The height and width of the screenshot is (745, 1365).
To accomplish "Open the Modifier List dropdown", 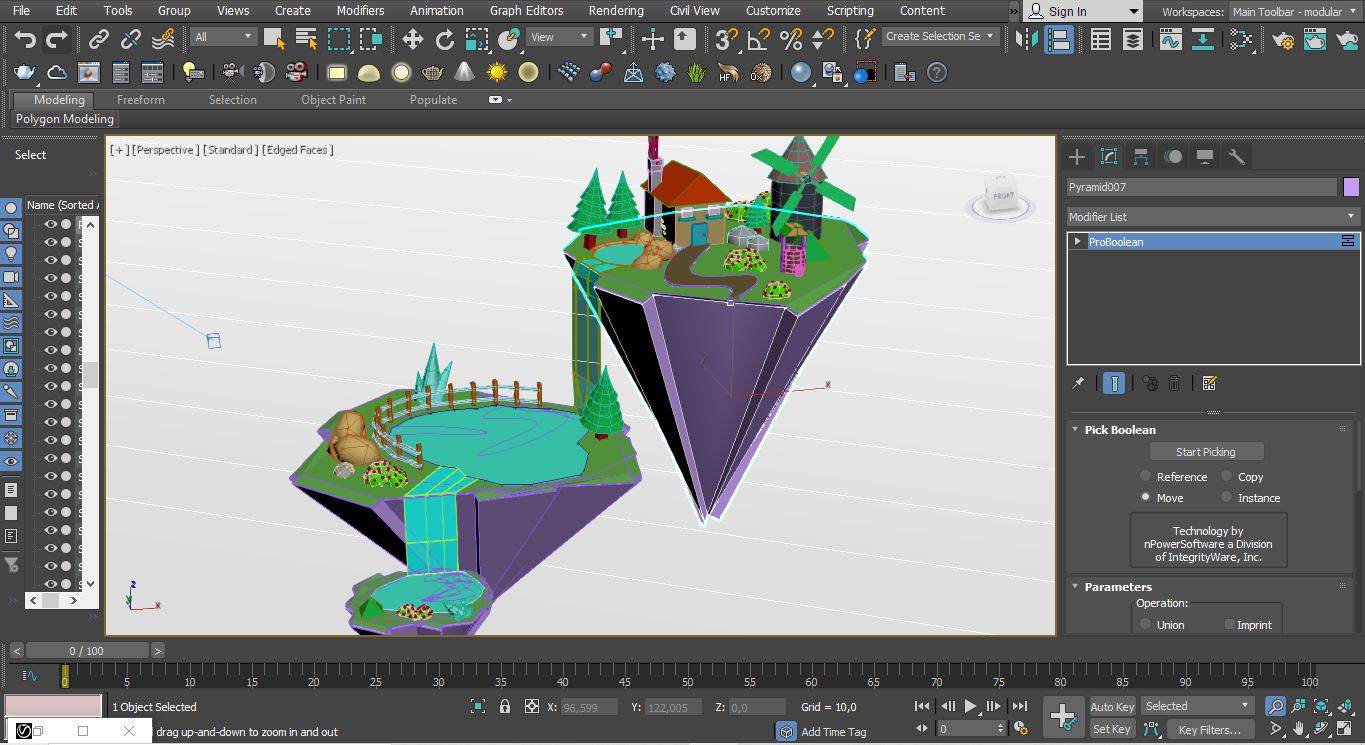I will [x=1213, y=217].
